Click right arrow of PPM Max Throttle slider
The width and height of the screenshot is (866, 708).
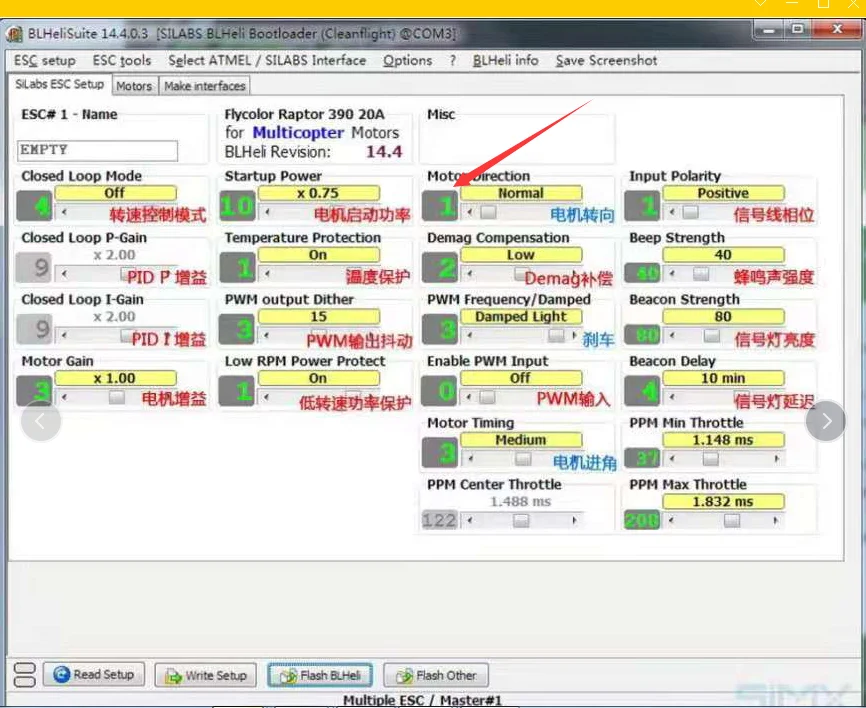point(777,521)
